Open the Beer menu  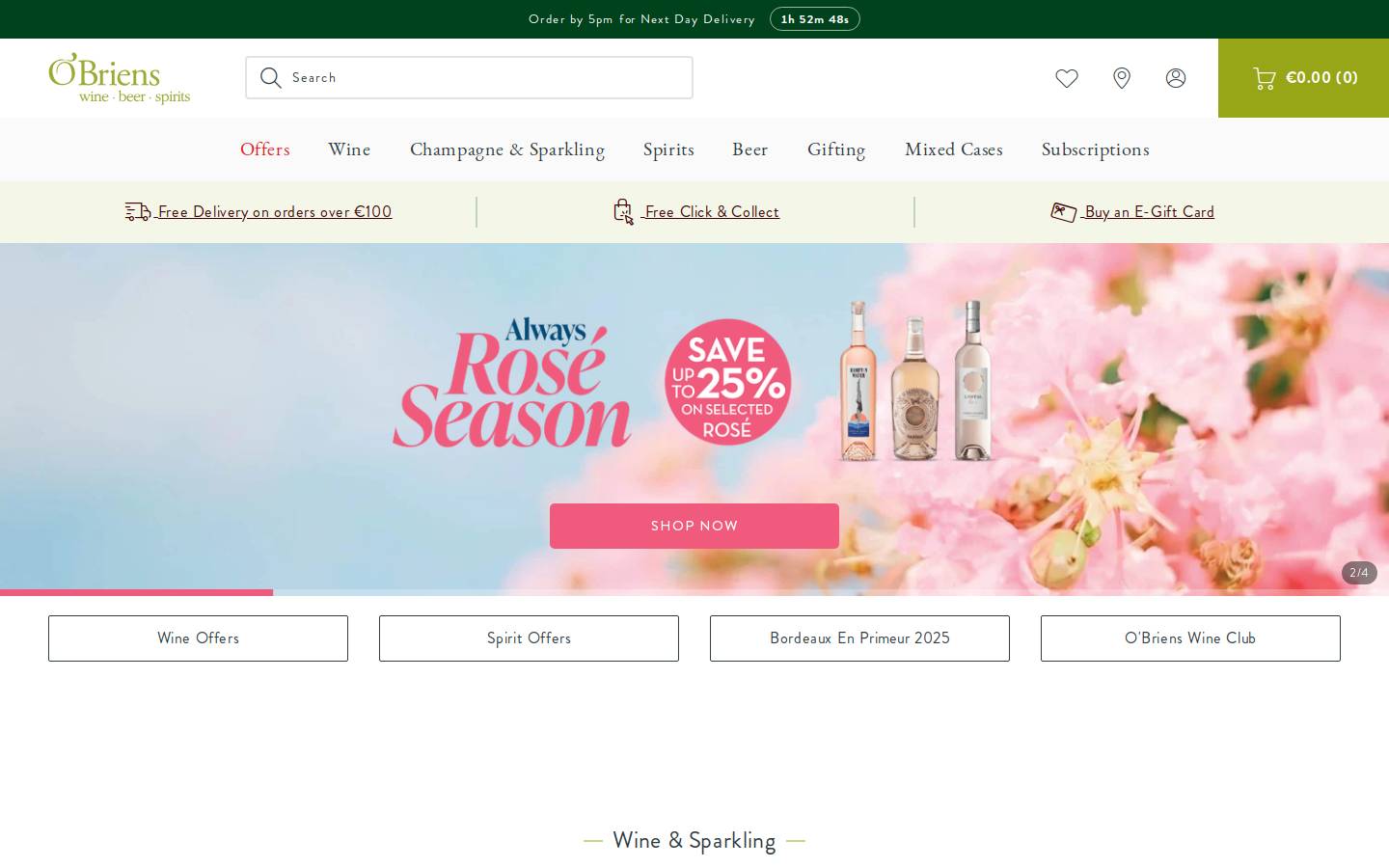[749, 149]
